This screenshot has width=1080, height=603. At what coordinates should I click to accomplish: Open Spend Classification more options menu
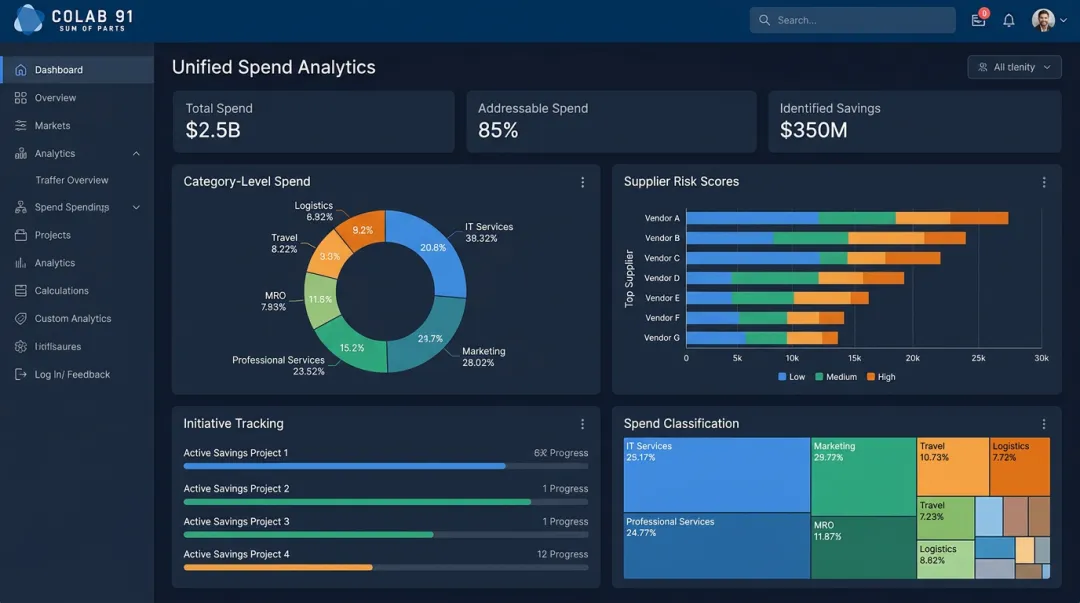point(1044,424)
